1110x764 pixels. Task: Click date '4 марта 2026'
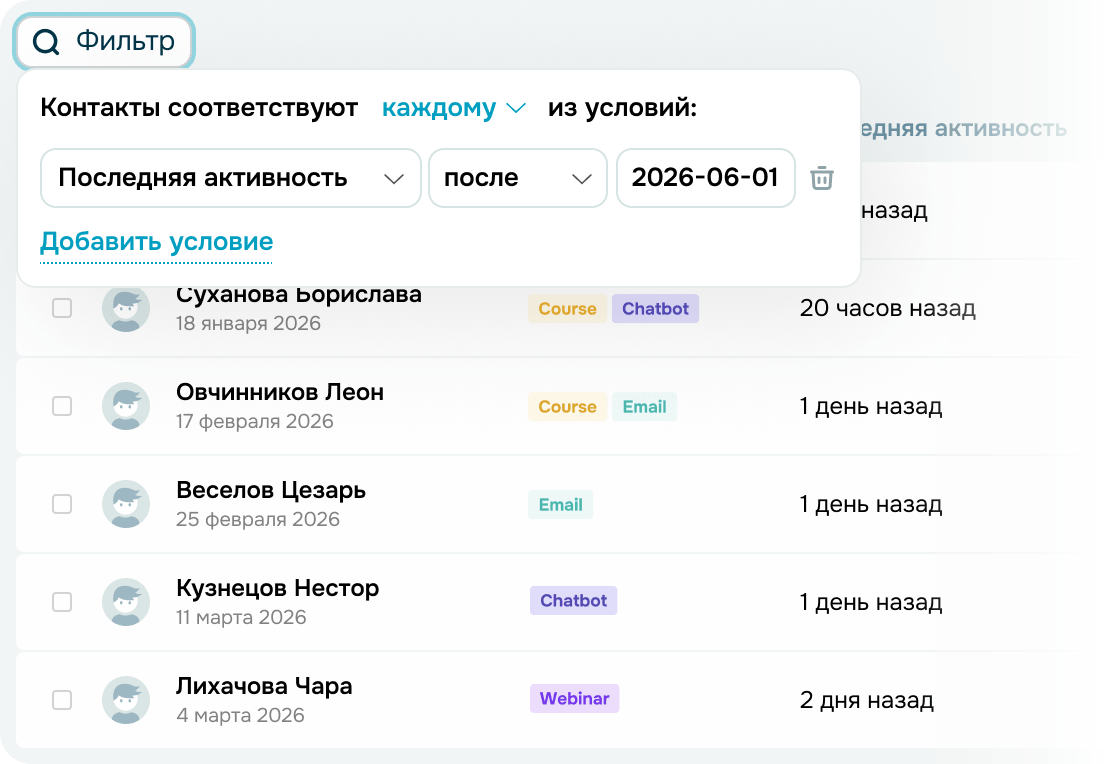tap(240, 715)
